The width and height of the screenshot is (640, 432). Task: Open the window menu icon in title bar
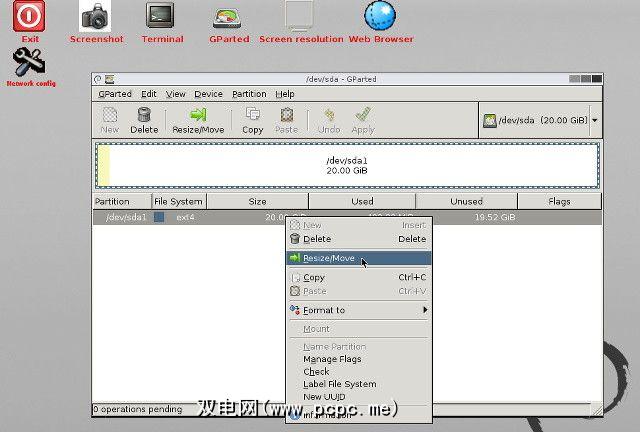click(x=109, y=79)
